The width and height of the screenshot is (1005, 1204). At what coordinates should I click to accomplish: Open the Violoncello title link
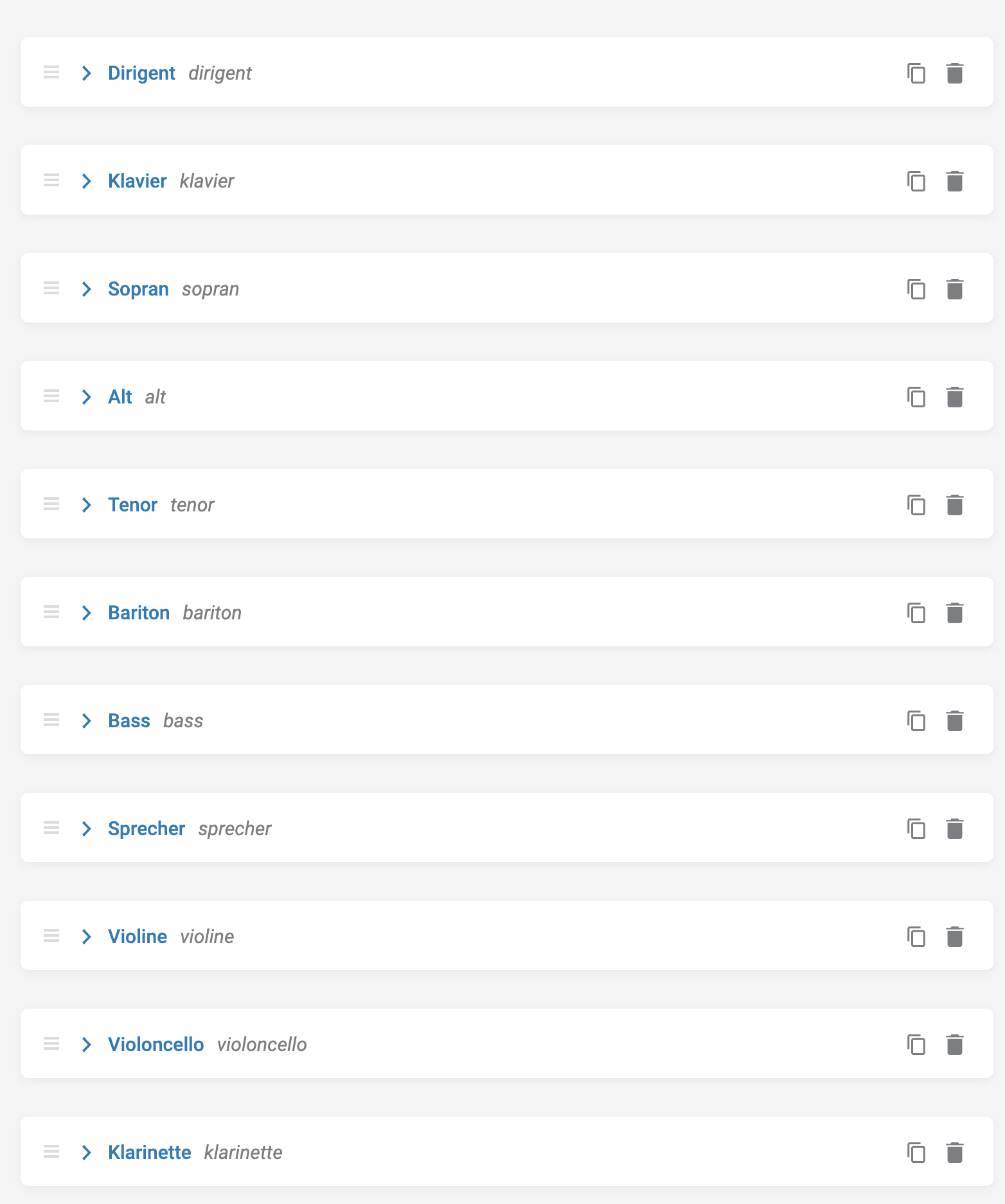coord(156,1045)
